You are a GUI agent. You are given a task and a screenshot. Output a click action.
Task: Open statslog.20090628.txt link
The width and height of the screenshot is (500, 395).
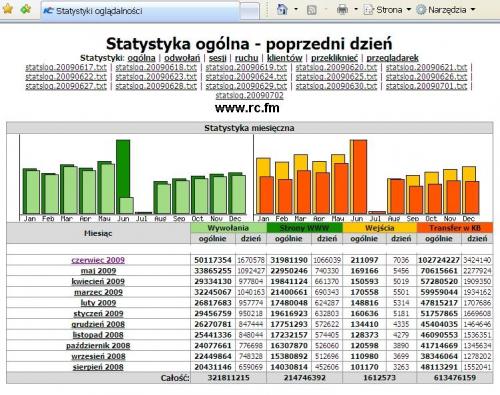156,86
